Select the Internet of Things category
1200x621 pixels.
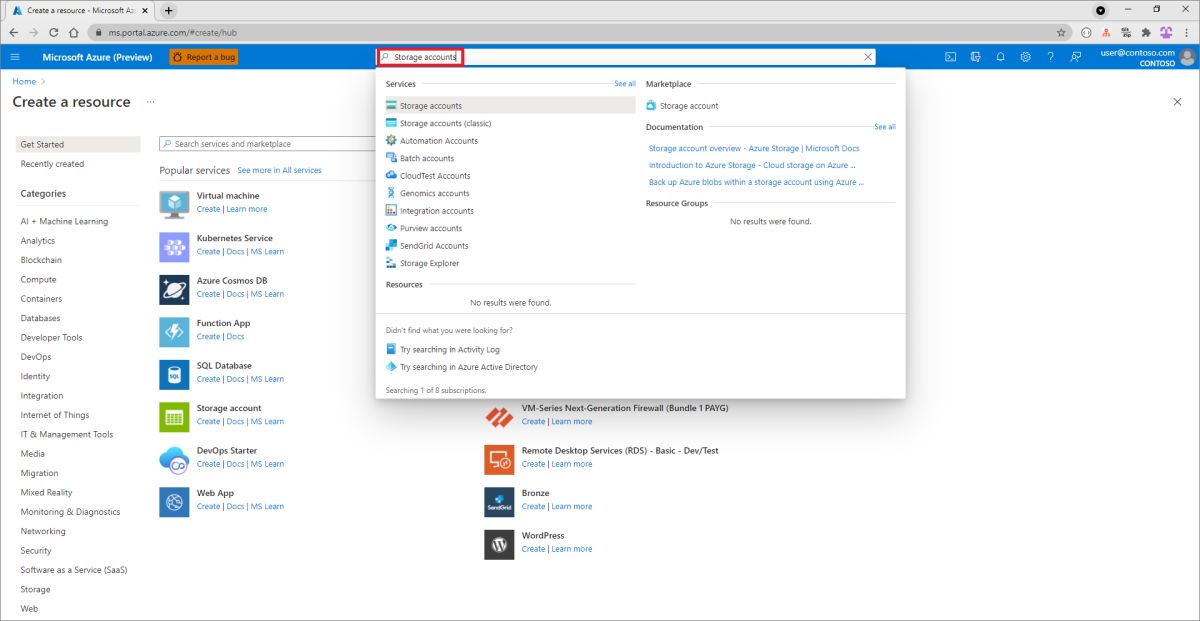(x=55, y=415)
